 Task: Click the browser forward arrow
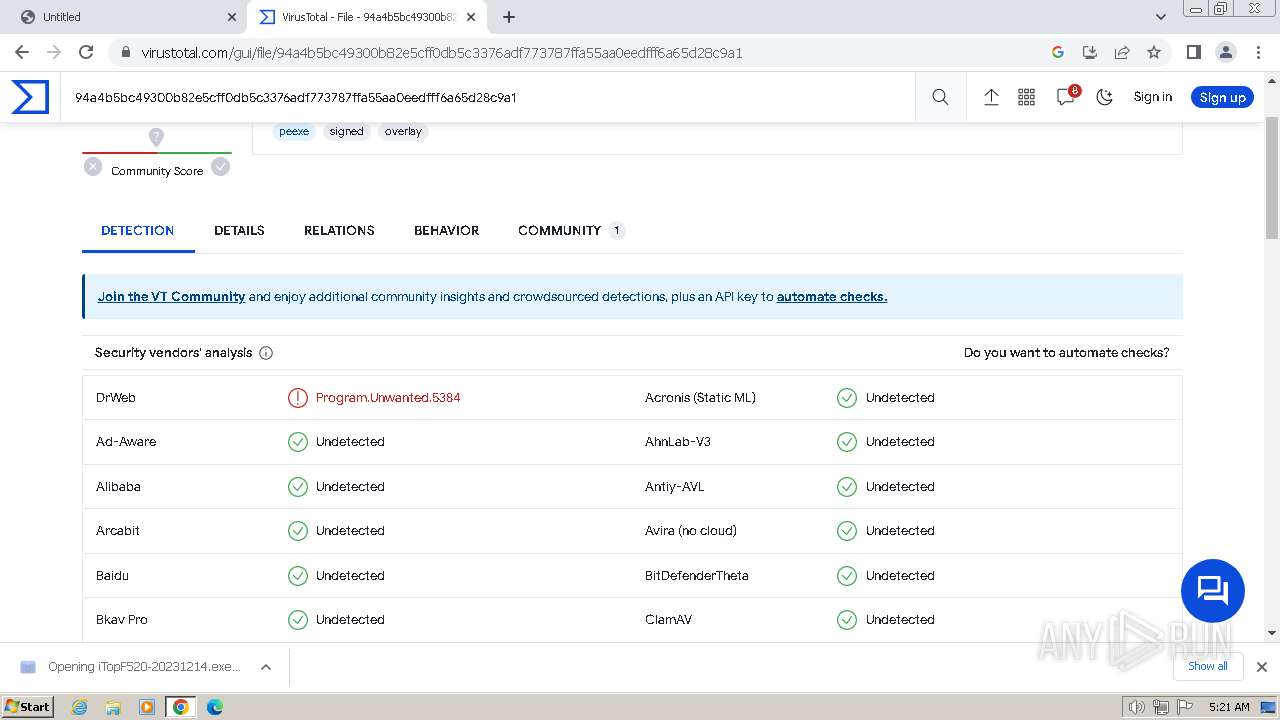point(54,52)
